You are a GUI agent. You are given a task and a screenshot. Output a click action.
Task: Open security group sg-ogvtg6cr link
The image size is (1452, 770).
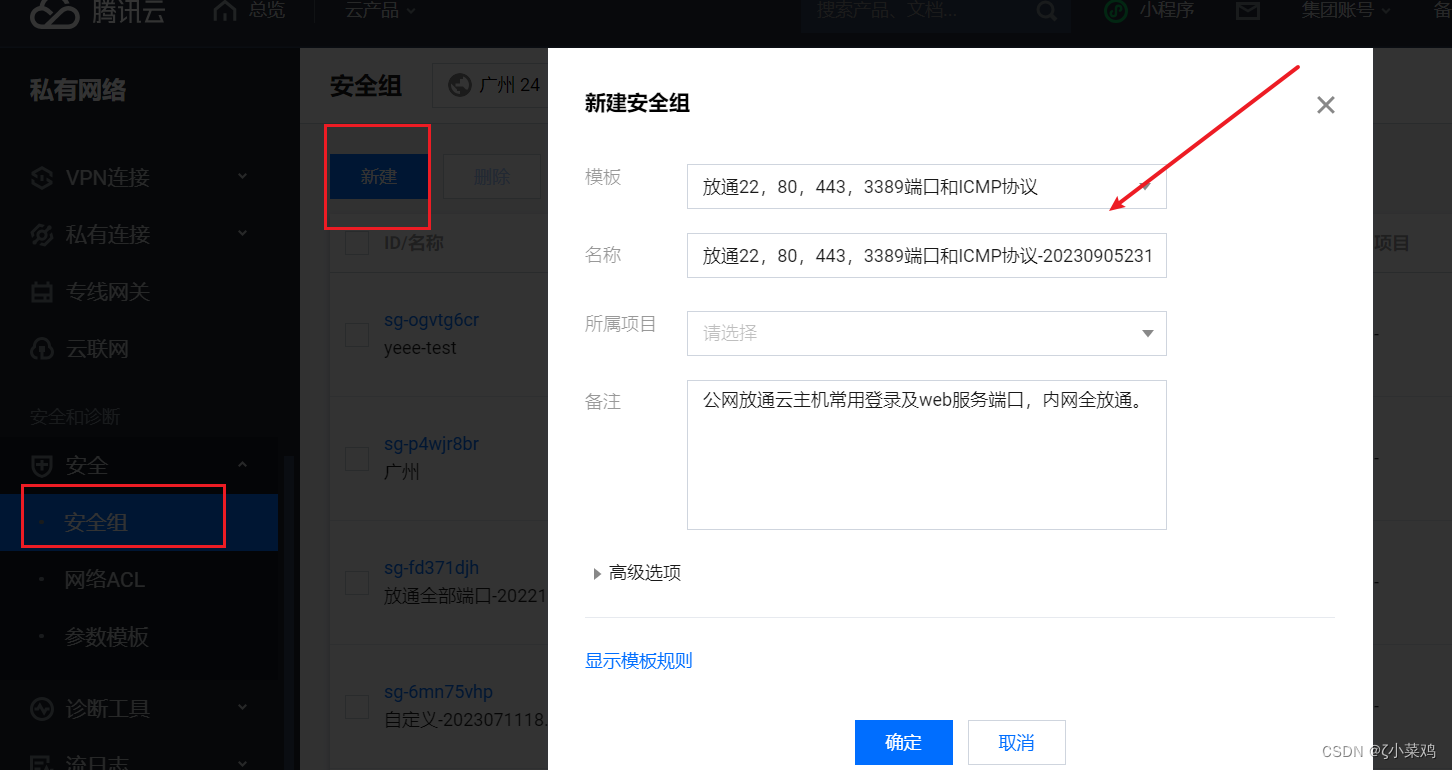point(431,321)
